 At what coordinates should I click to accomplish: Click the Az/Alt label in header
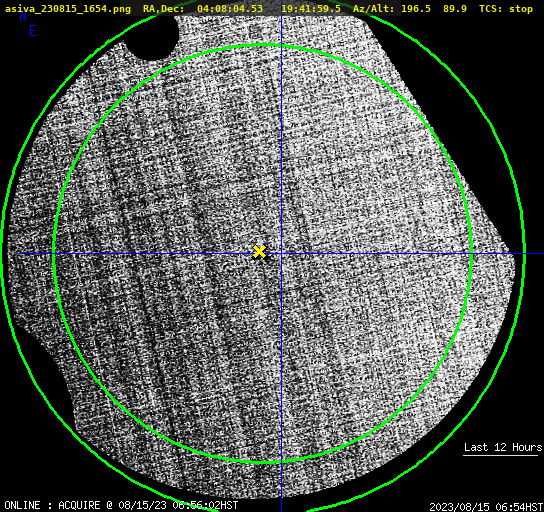(373, 9)
